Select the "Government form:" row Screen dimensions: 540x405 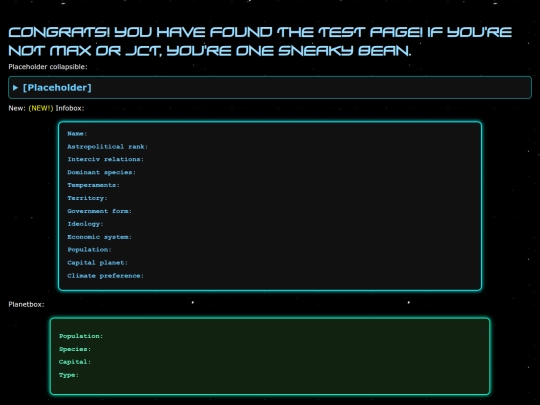click(x=100, y=211)
